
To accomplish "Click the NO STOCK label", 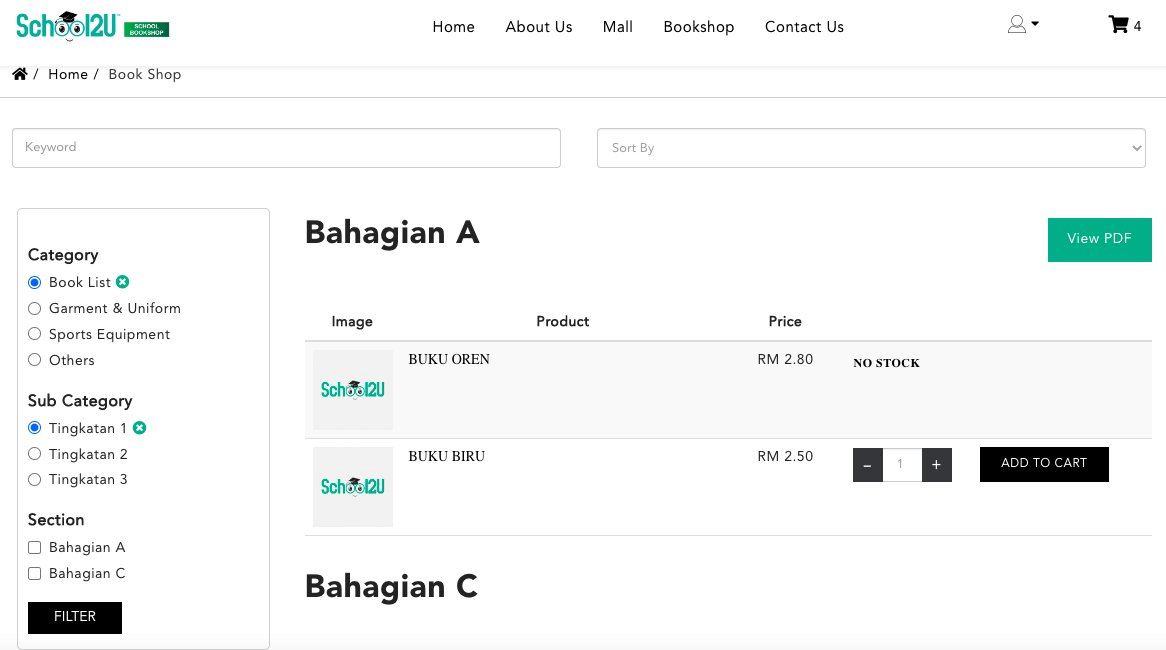I will (886, 363).
